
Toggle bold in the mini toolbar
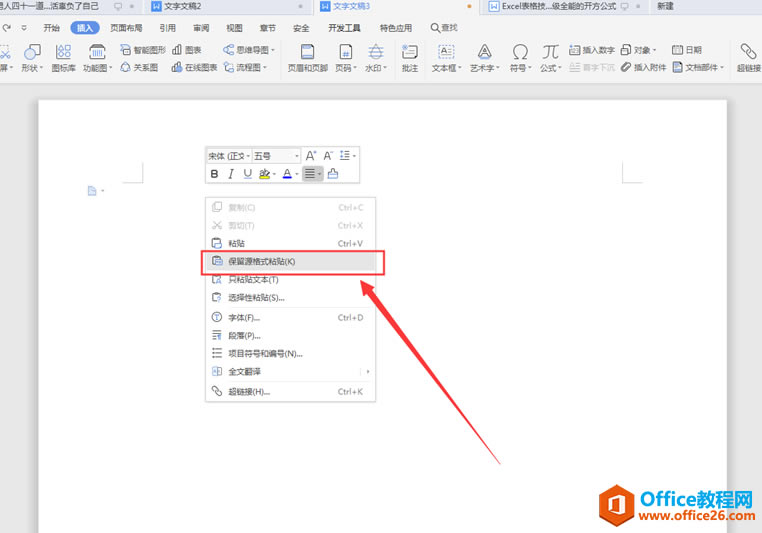point(214,174)
